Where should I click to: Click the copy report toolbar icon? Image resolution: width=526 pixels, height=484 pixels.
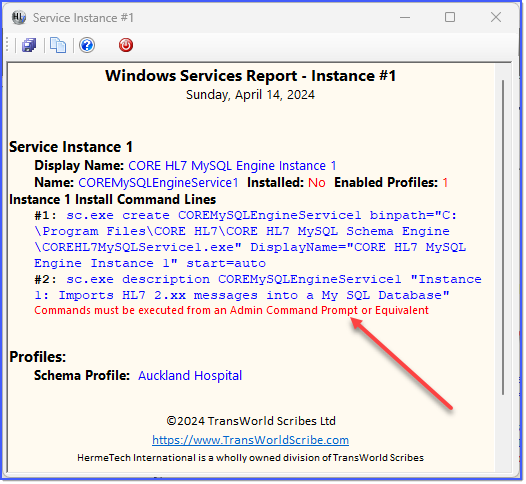[x=58, y=45]
